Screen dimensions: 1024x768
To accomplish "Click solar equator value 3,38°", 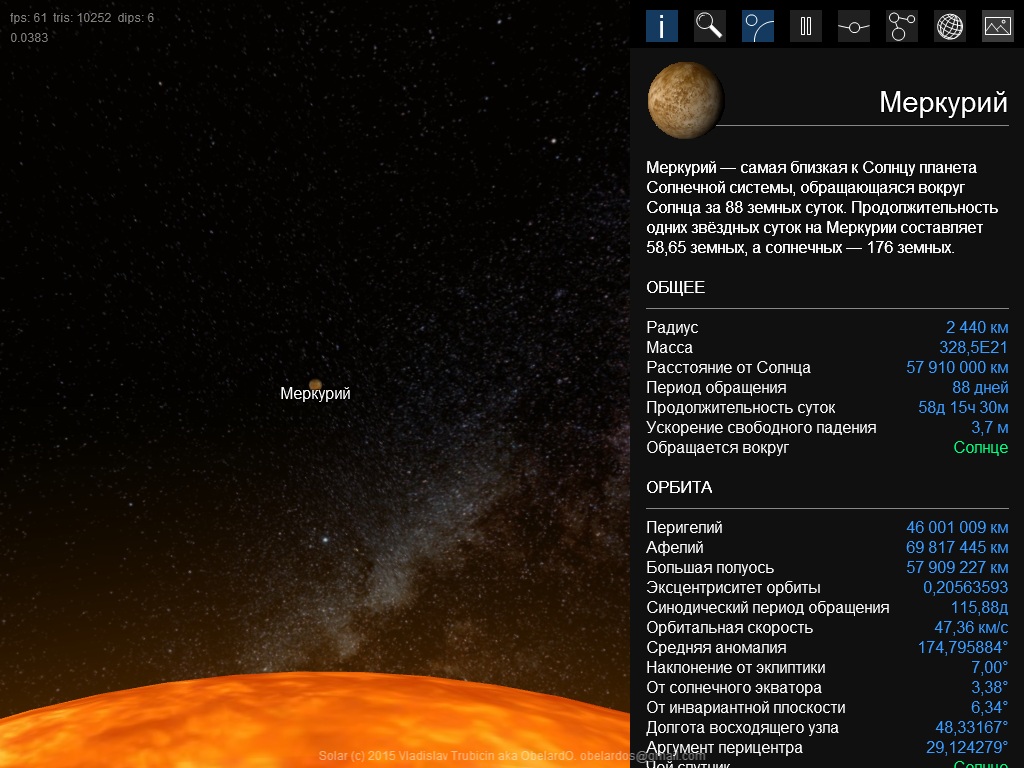I will tap(989, 688).
